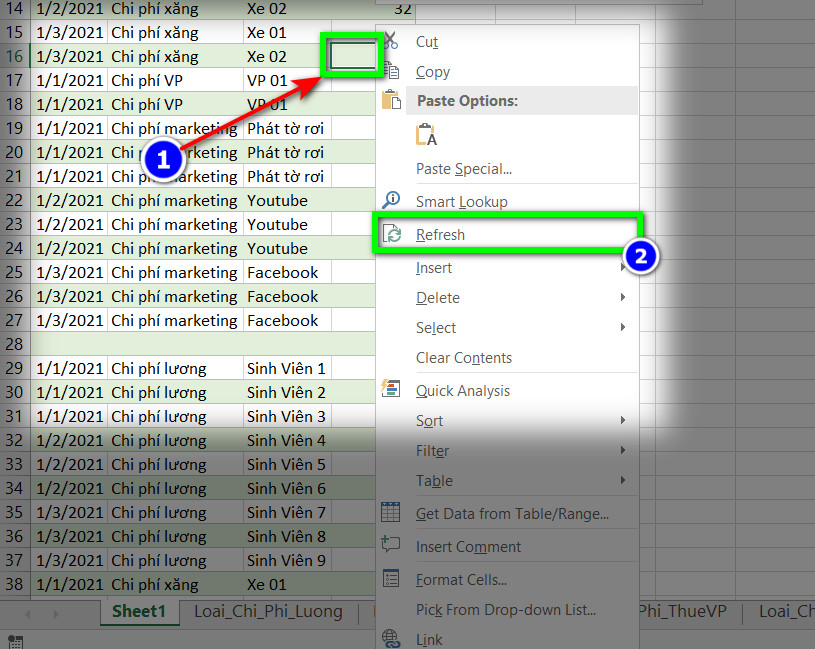Screen dimensions: 815x649
Task: Click the Refresh icon
Action: point(391,234)
